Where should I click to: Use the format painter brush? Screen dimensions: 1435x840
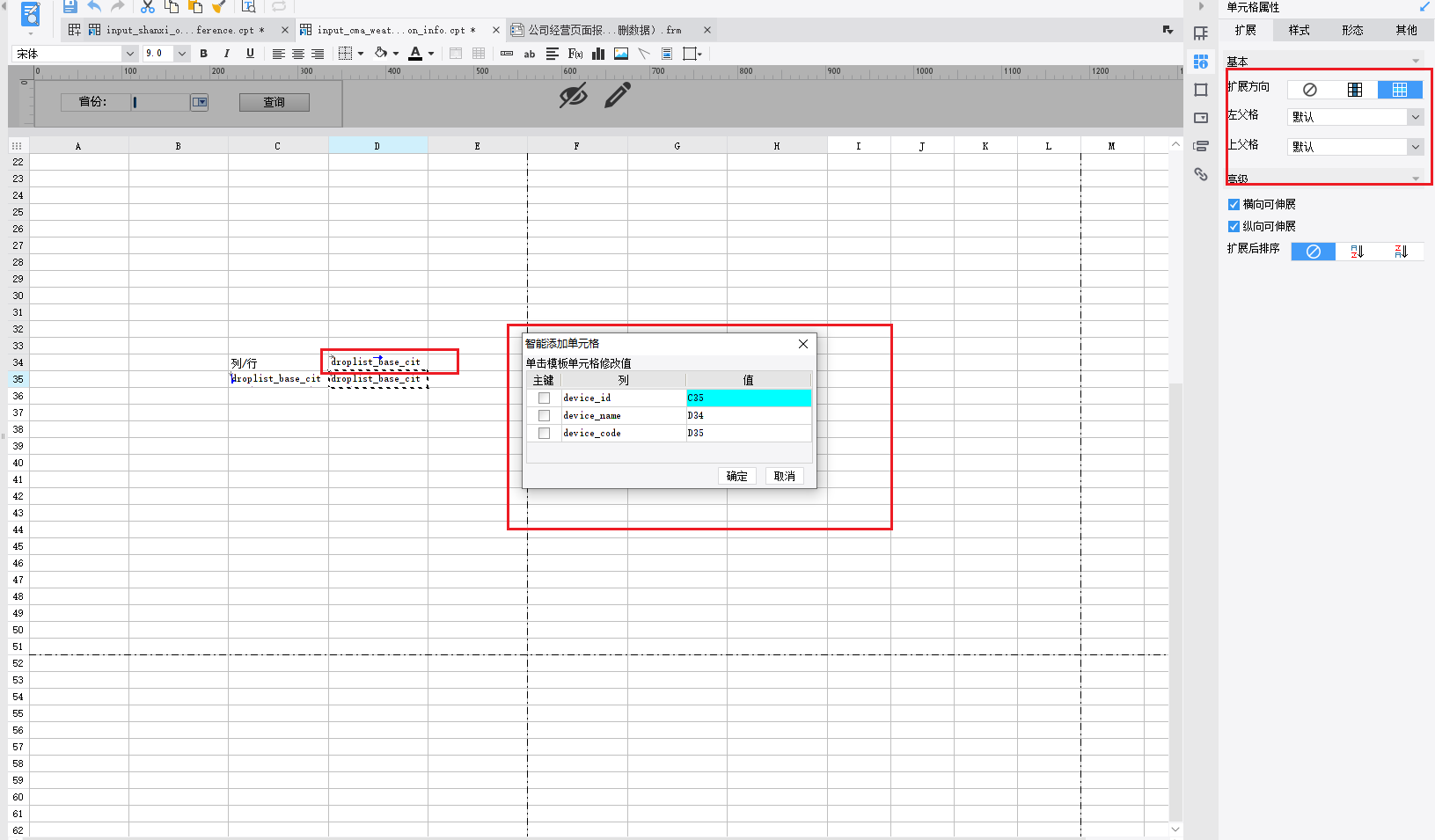click(219, 6)
